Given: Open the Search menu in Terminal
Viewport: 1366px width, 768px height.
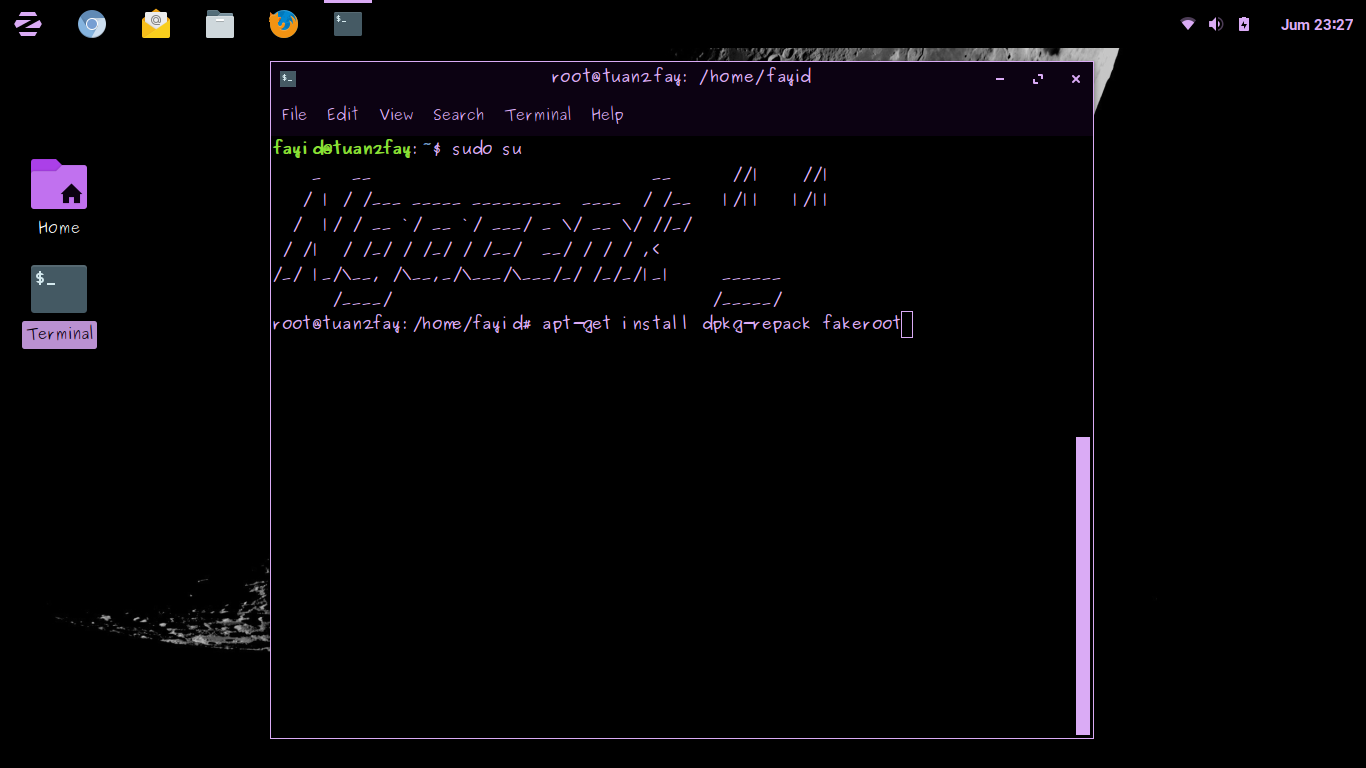Looking at the screenshot, I should coord(458,114).
